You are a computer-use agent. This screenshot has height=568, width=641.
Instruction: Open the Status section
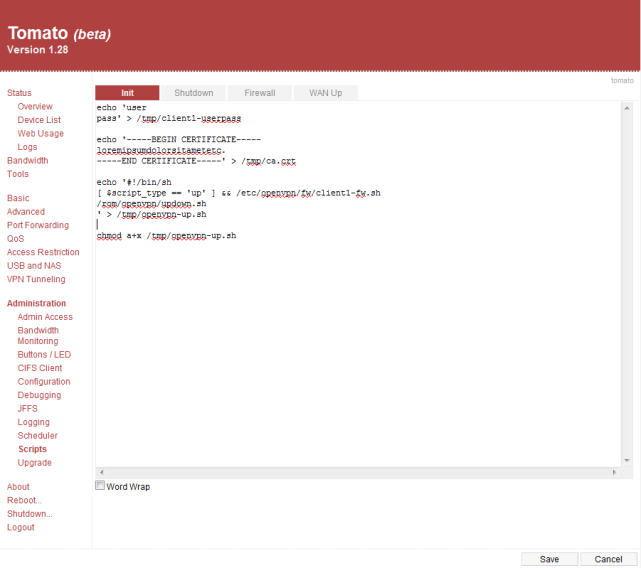click(19, 93)
